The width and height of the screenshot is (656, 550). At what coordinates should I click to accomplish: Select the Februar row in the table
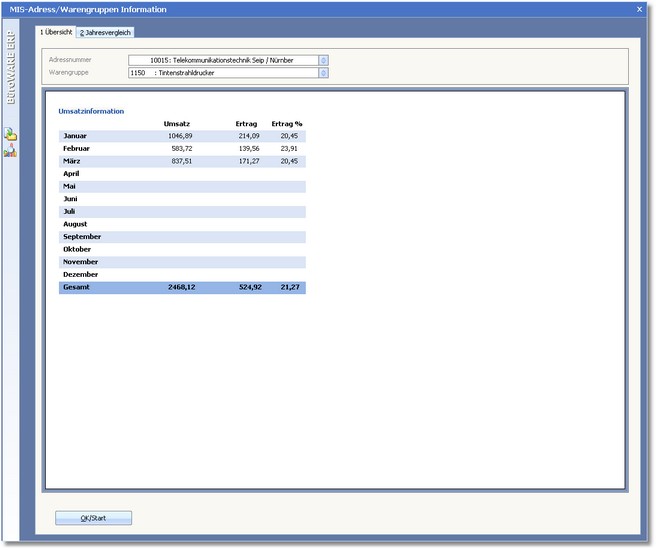pos(181,148)
